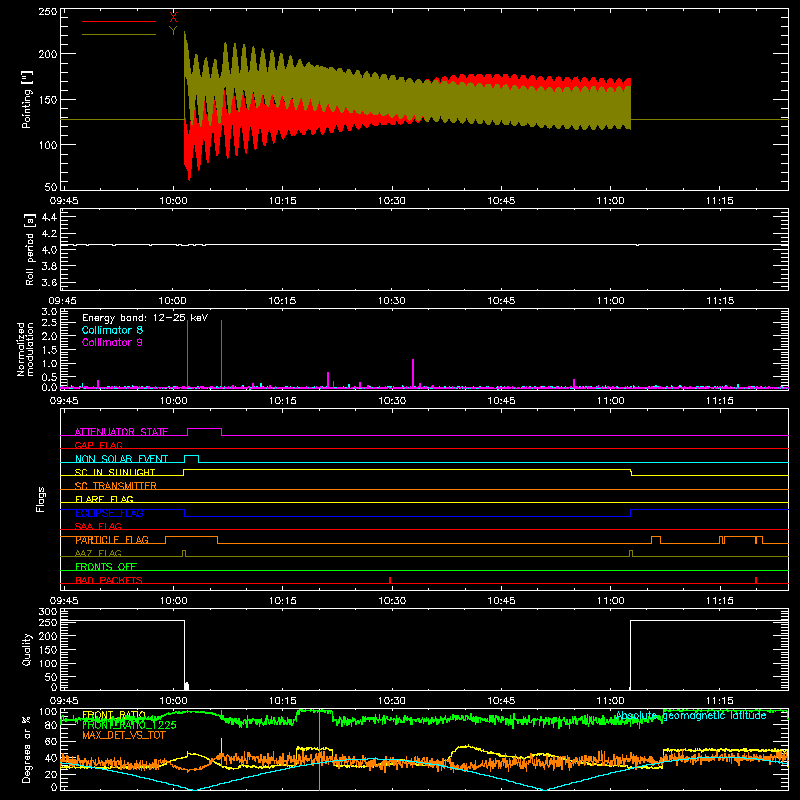Click the Degrees or % axis title

coord(27,750)
